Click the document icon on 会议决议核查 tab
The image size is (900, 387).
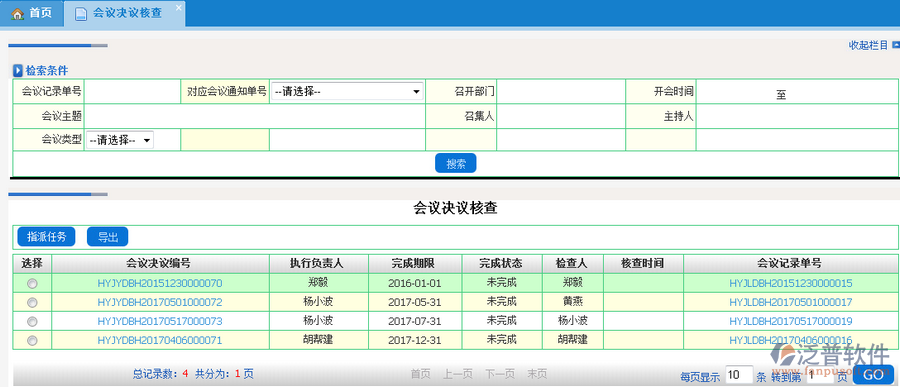click(x=82, y=14)
